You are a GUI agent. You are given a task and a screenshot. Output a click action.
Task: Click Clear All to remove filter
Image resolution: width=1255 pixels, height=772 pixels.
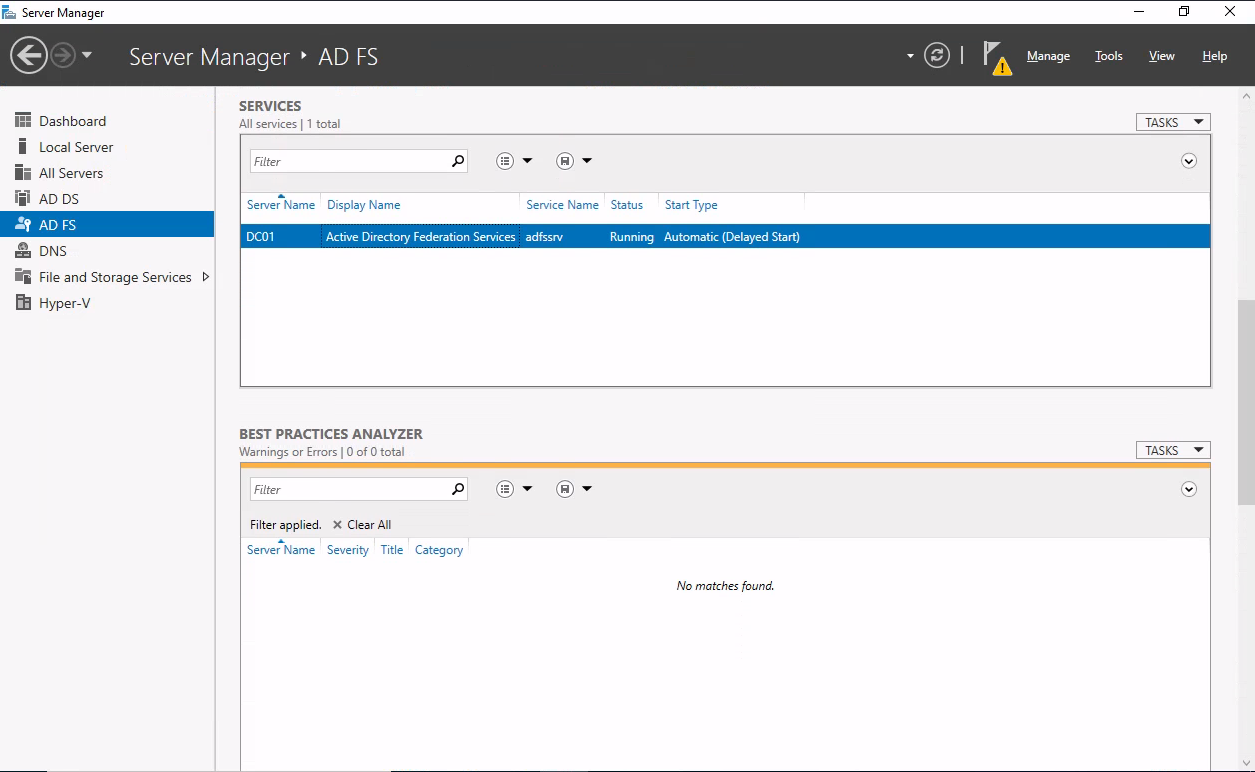362,525
